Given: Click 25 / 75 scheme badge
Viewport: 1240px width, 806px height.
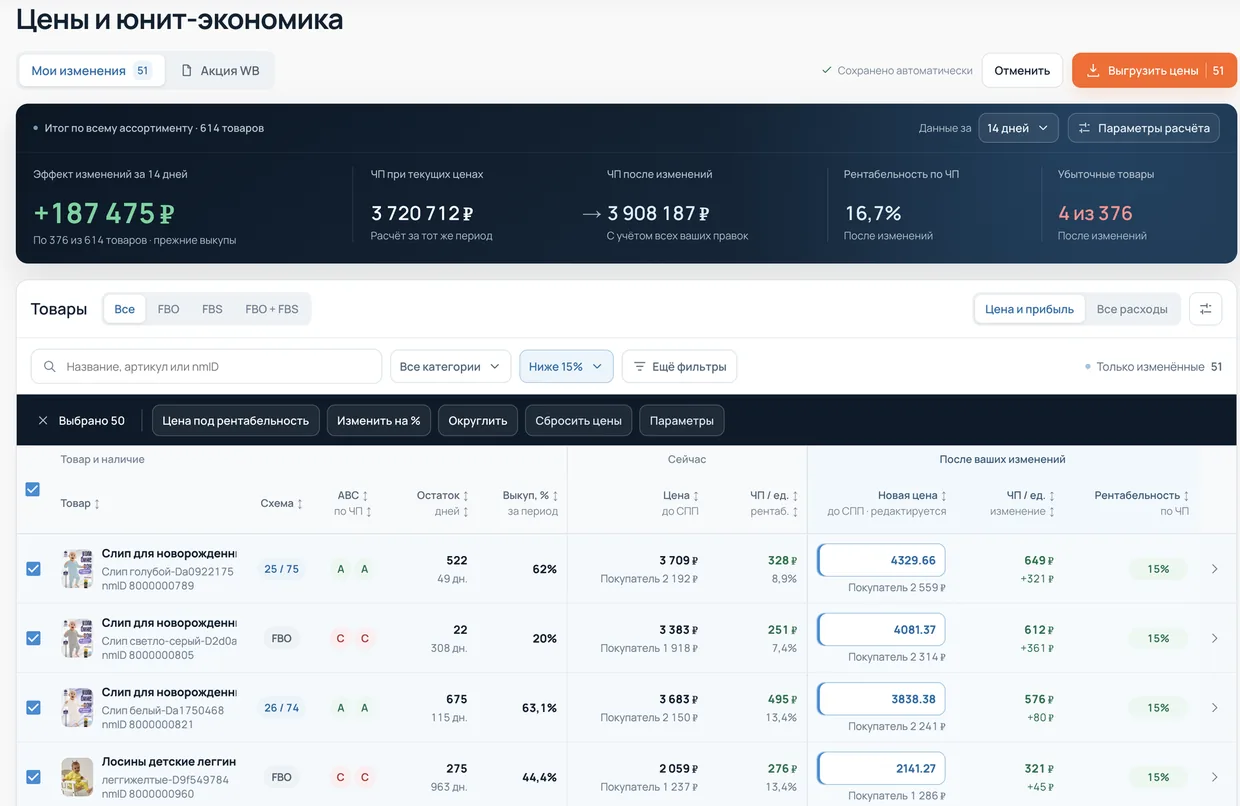Looking at the screenshot, I should coord(281,569).
